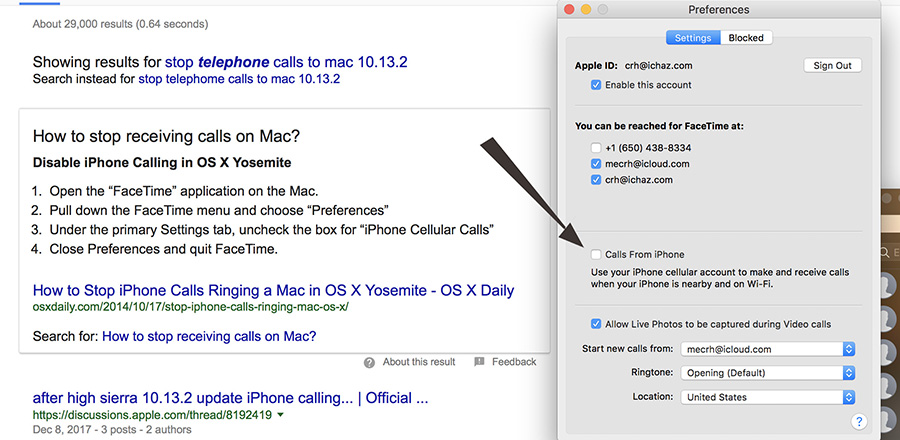The height and width of the screenshot is (440, 900).
Task: Toggle Allow Live Photos during Video calls
Action: point(596,324)
